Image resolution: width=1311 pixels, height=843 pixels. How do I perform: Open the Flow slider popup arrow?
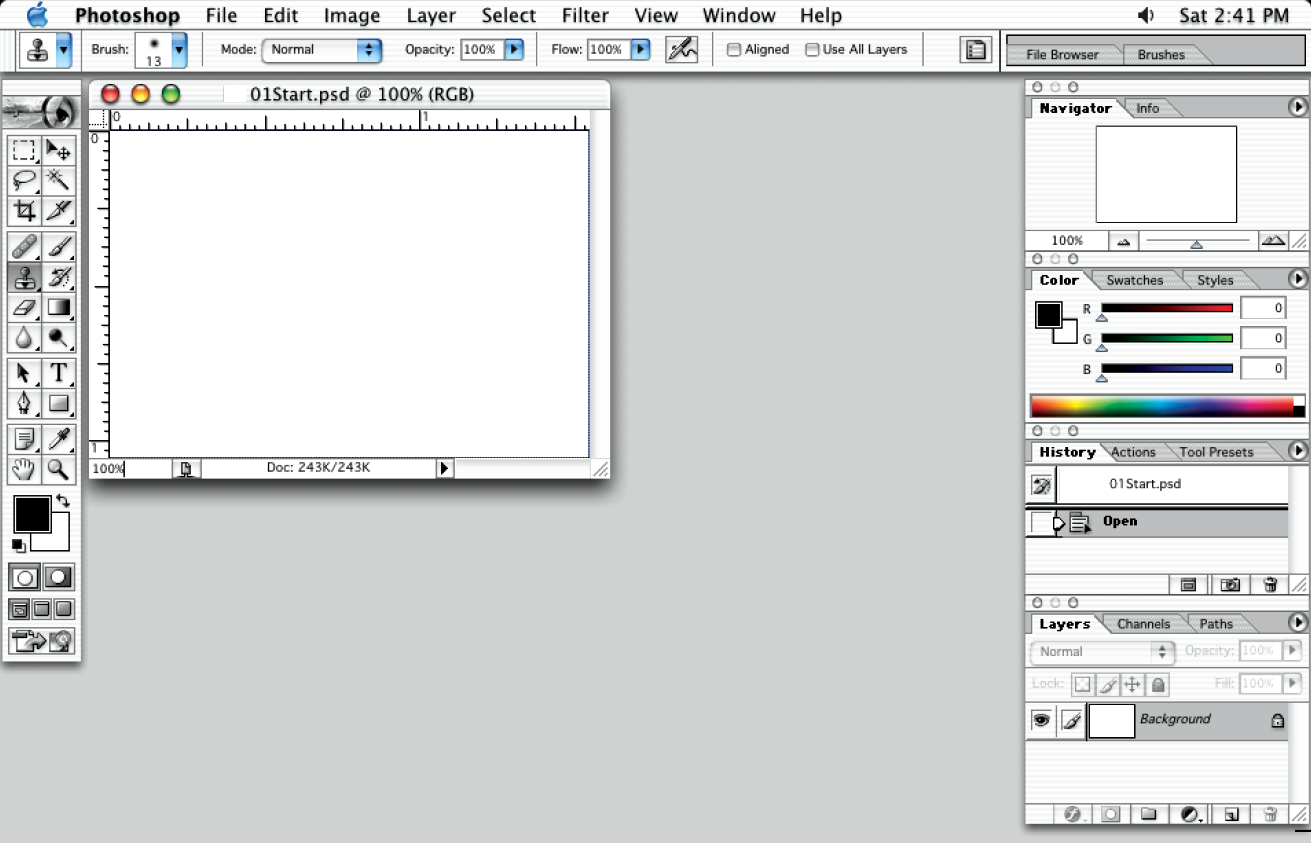tap(641, 49)
